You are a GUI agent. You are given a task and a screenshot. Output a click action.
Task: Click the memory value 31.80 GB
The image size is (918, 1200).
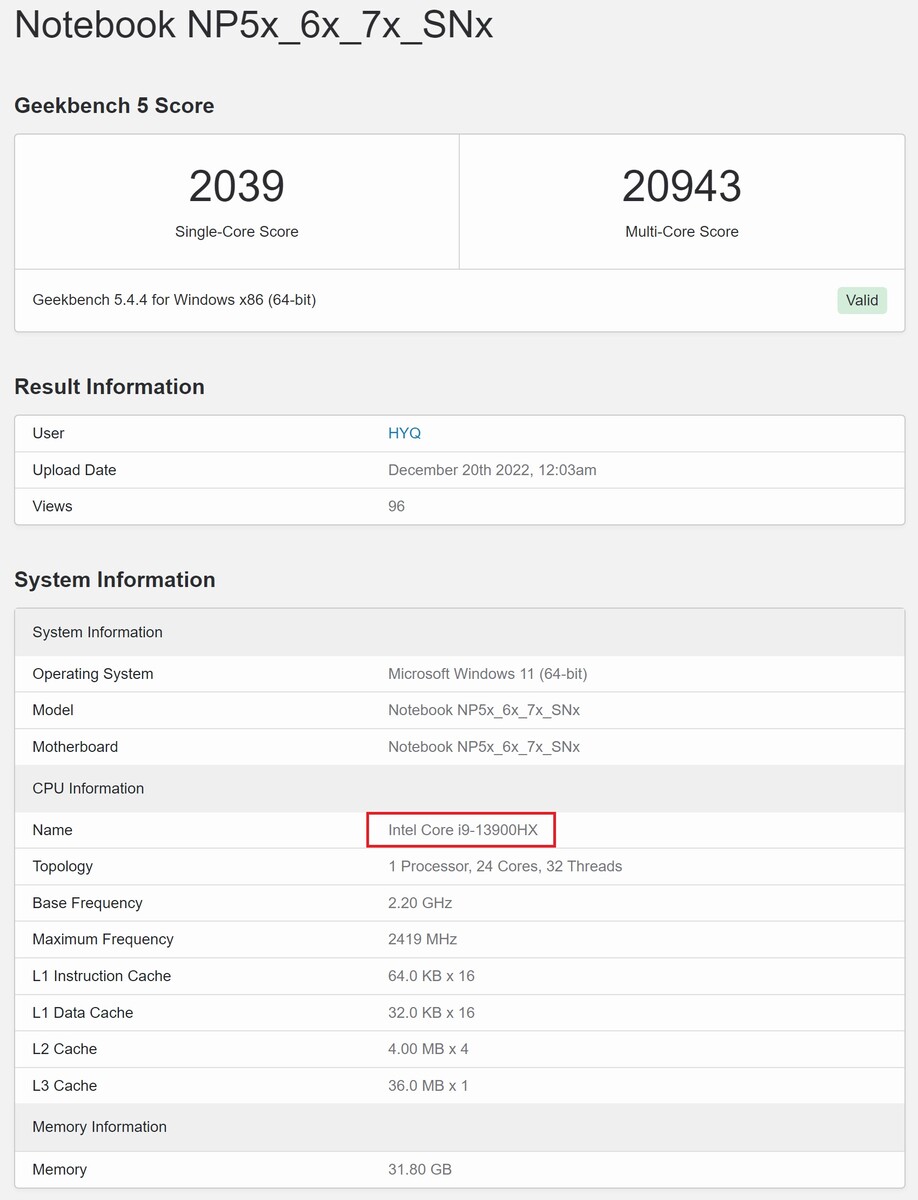[420, 1169]
